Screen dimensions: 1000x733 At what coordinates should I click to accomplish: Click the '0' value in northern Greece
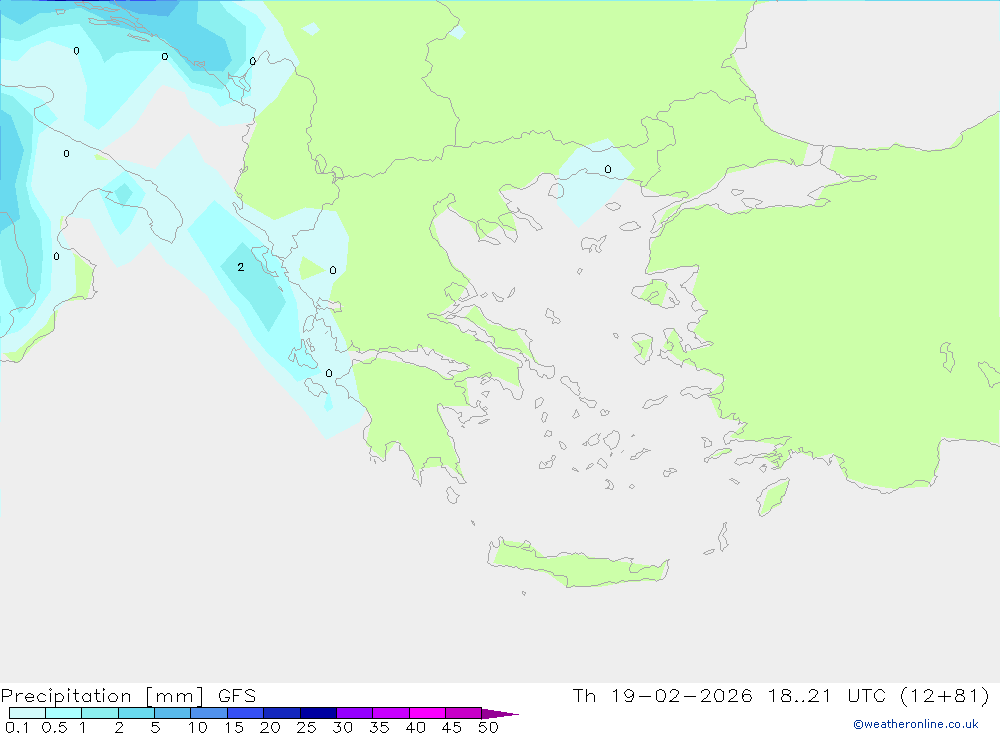(x=608, y=169)
